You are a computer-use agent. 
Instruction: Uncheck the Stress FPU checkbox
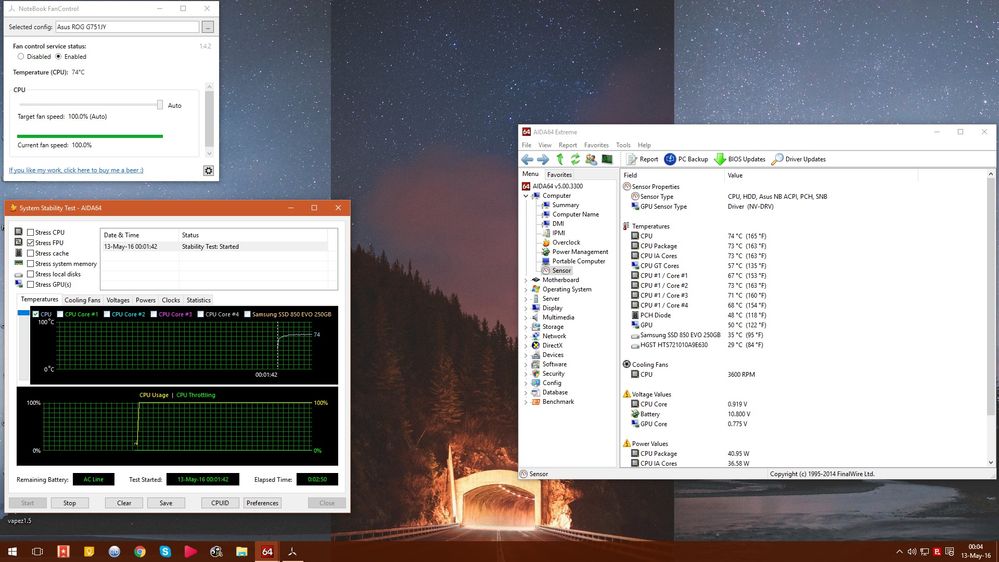pos(30,243)
